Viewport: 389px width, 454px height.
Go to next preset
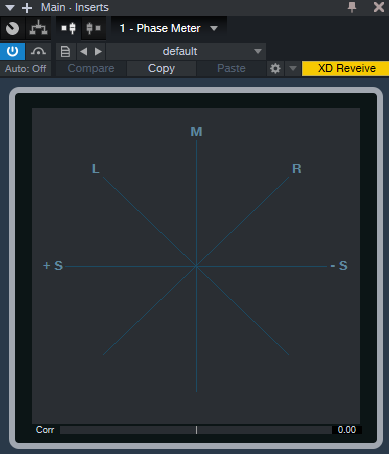(x=98, y=51)
